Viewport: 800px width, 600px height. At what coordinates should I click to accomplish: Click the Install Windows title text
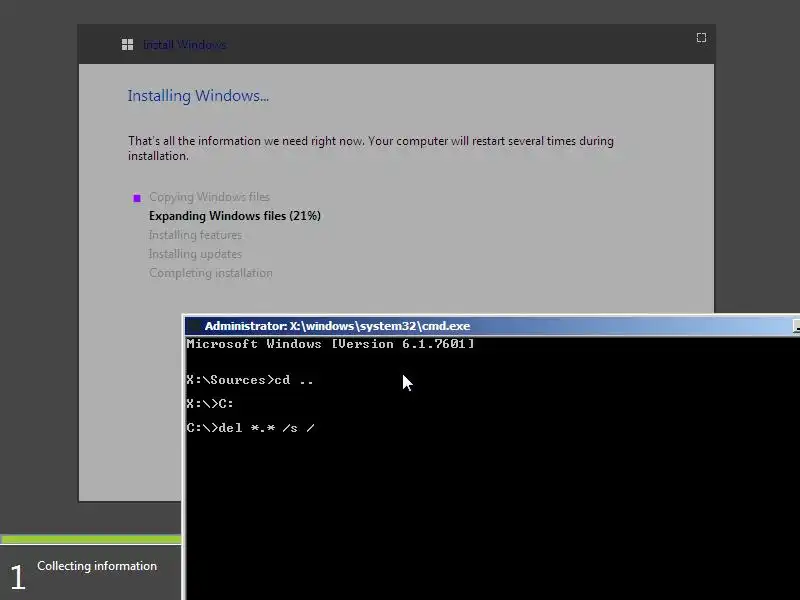[x=184, y=45]
